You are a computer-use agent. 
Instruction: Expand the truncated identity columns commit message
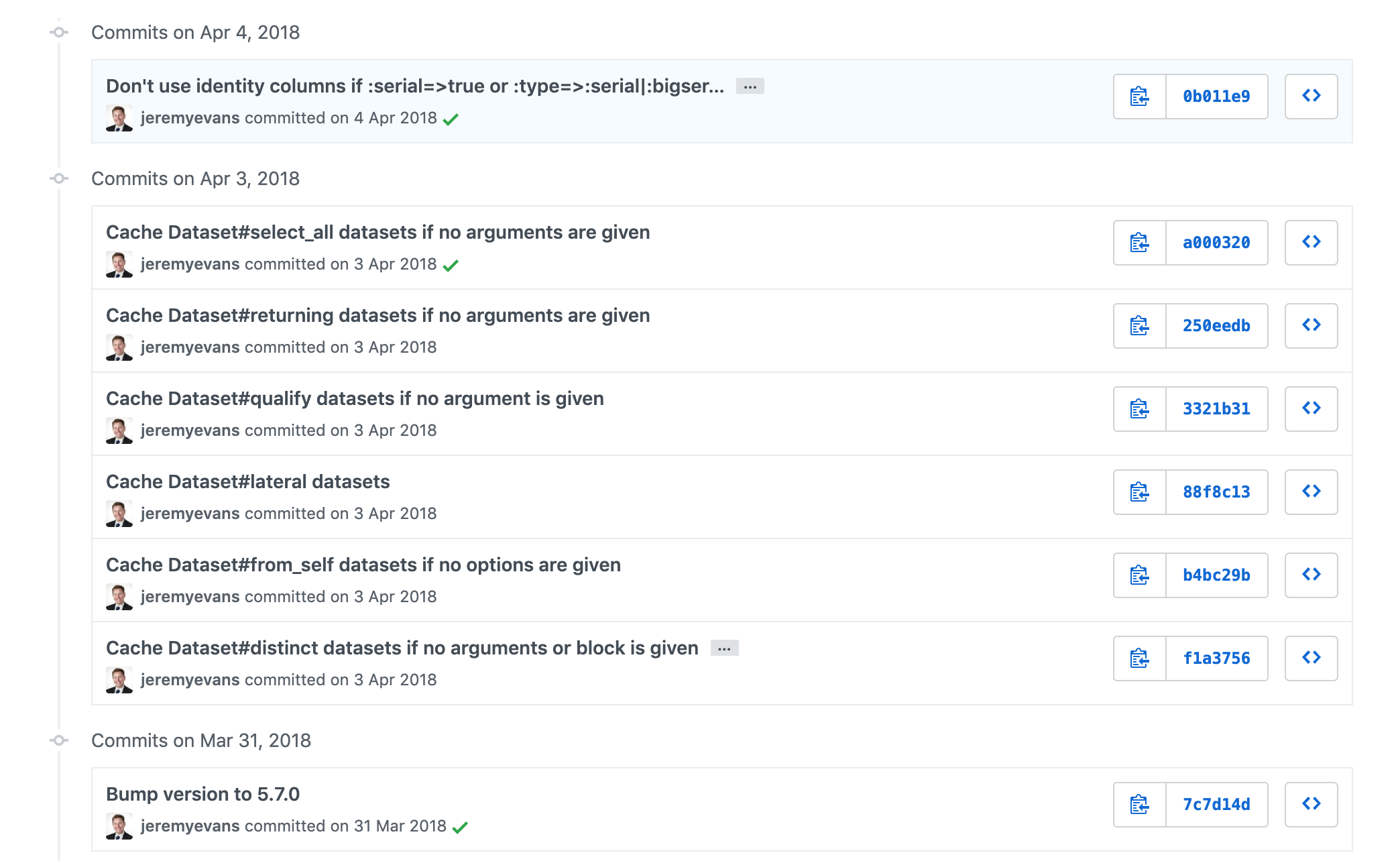tap(749, 87)
